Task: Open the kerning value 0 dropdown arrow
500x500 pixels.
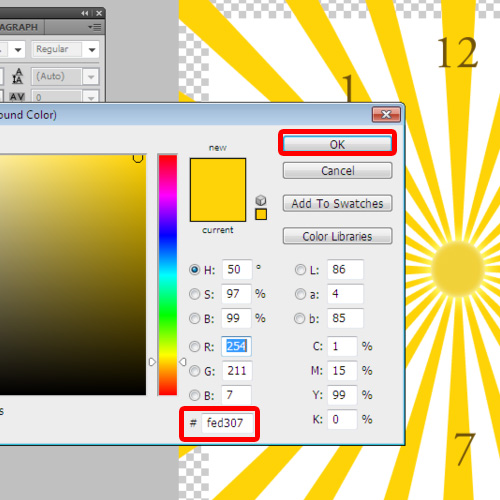Action: click(x=91, y=97)
